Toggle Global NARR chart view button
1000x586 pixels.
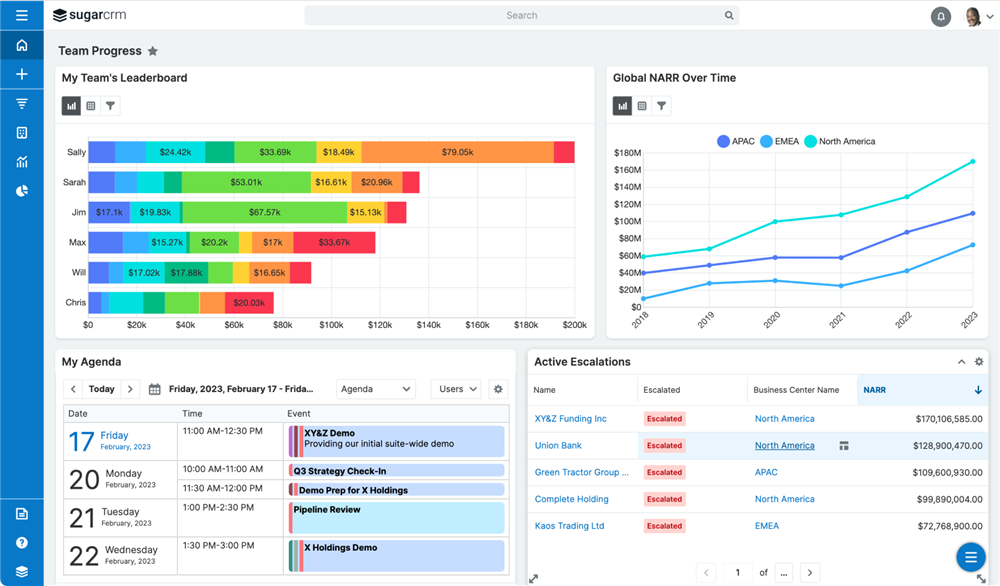622,106
